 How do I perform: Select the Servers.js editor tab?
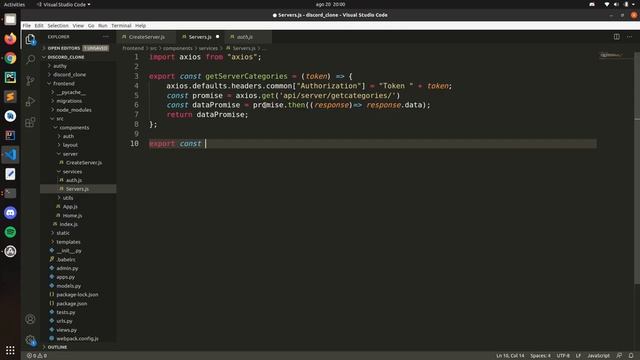click(200, 37)
